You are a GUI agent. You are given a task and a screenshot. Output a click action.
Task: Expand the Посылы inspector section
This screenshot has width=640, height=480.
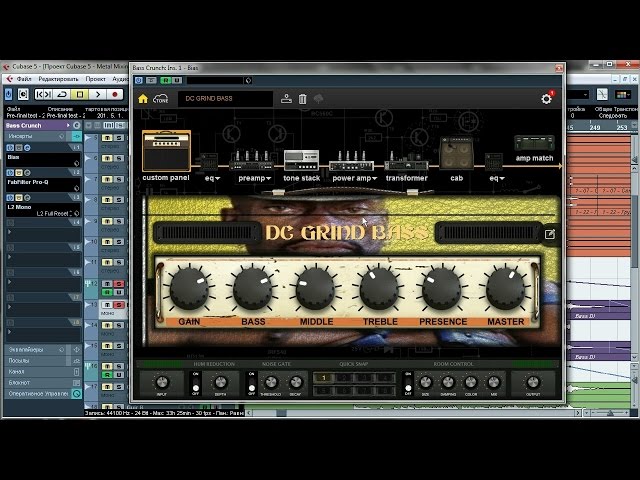pos(43,361)
